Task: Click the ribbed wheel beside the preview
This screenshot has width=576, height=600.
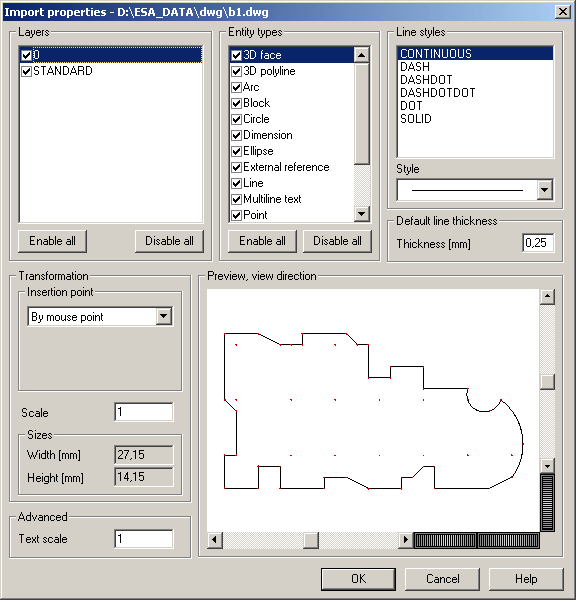Action: point(548,502)
